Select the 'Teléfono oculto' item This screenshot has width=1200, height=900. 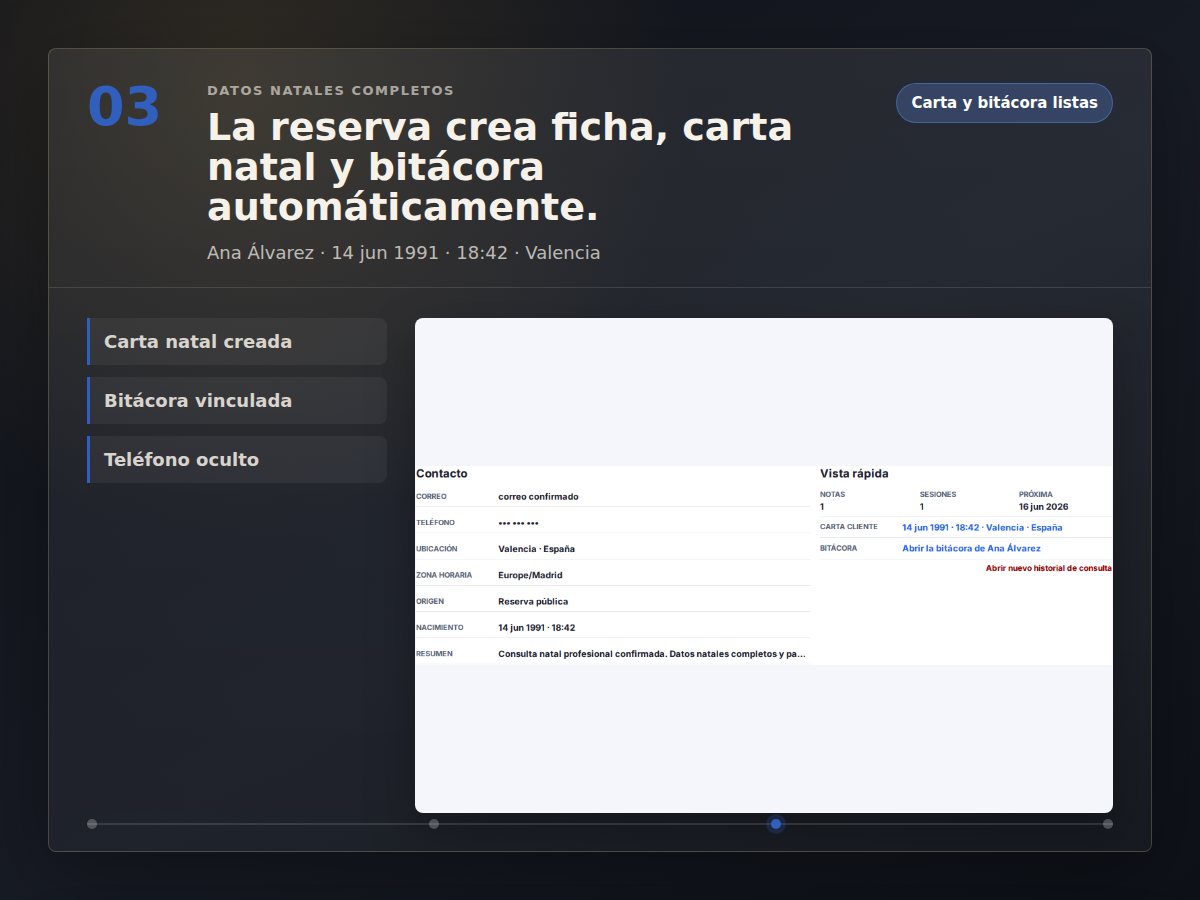tap(237, 460)
